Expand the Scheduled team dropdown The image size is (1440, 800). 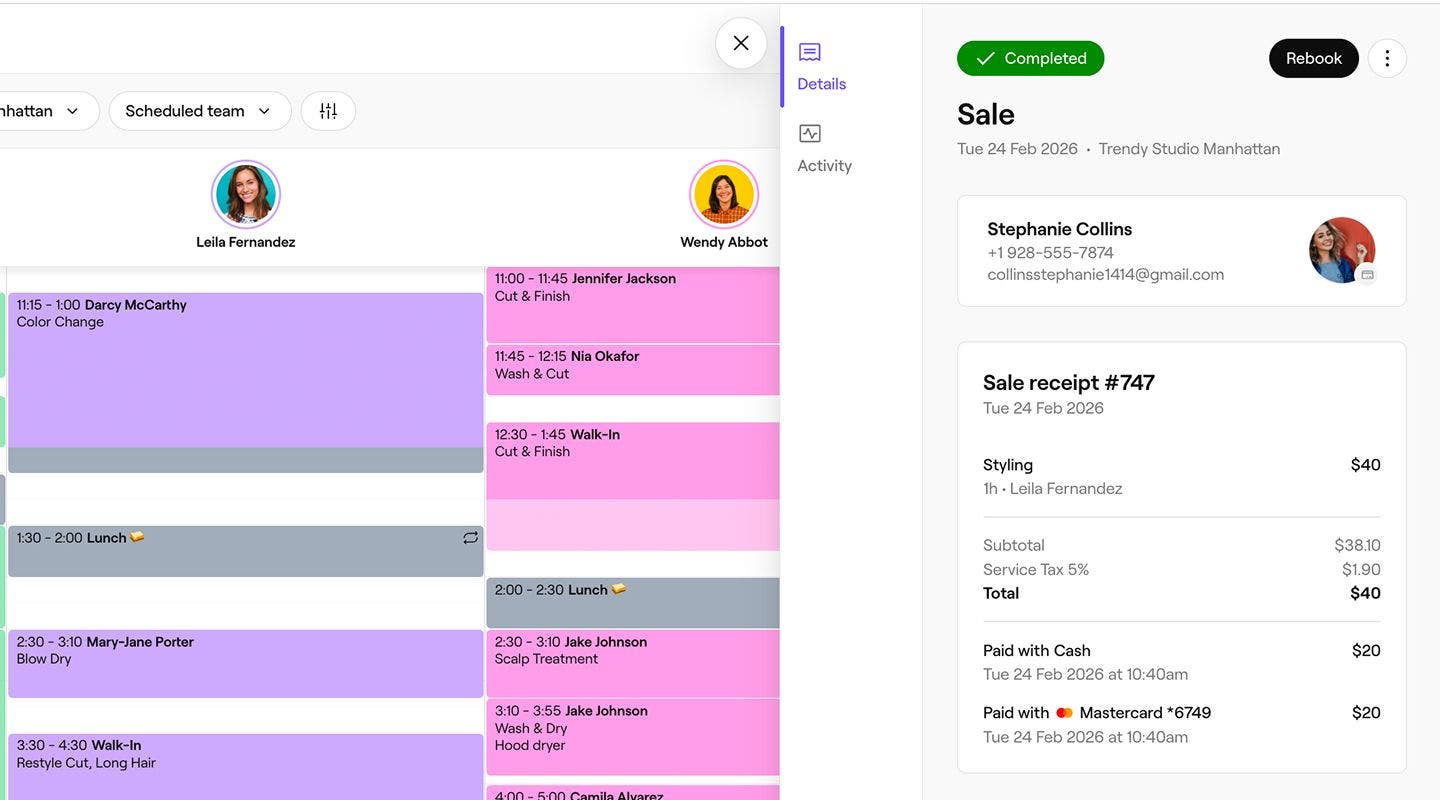pos(199,111)
